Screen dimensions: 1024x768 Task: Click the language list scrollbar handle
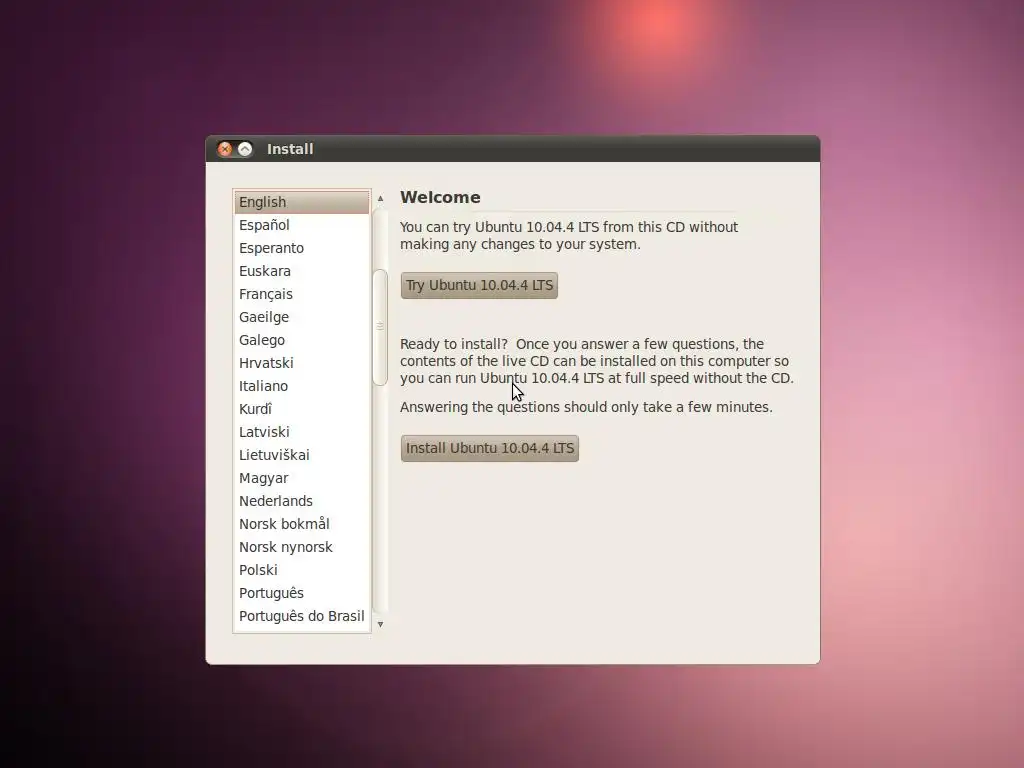tap(380, 327)
